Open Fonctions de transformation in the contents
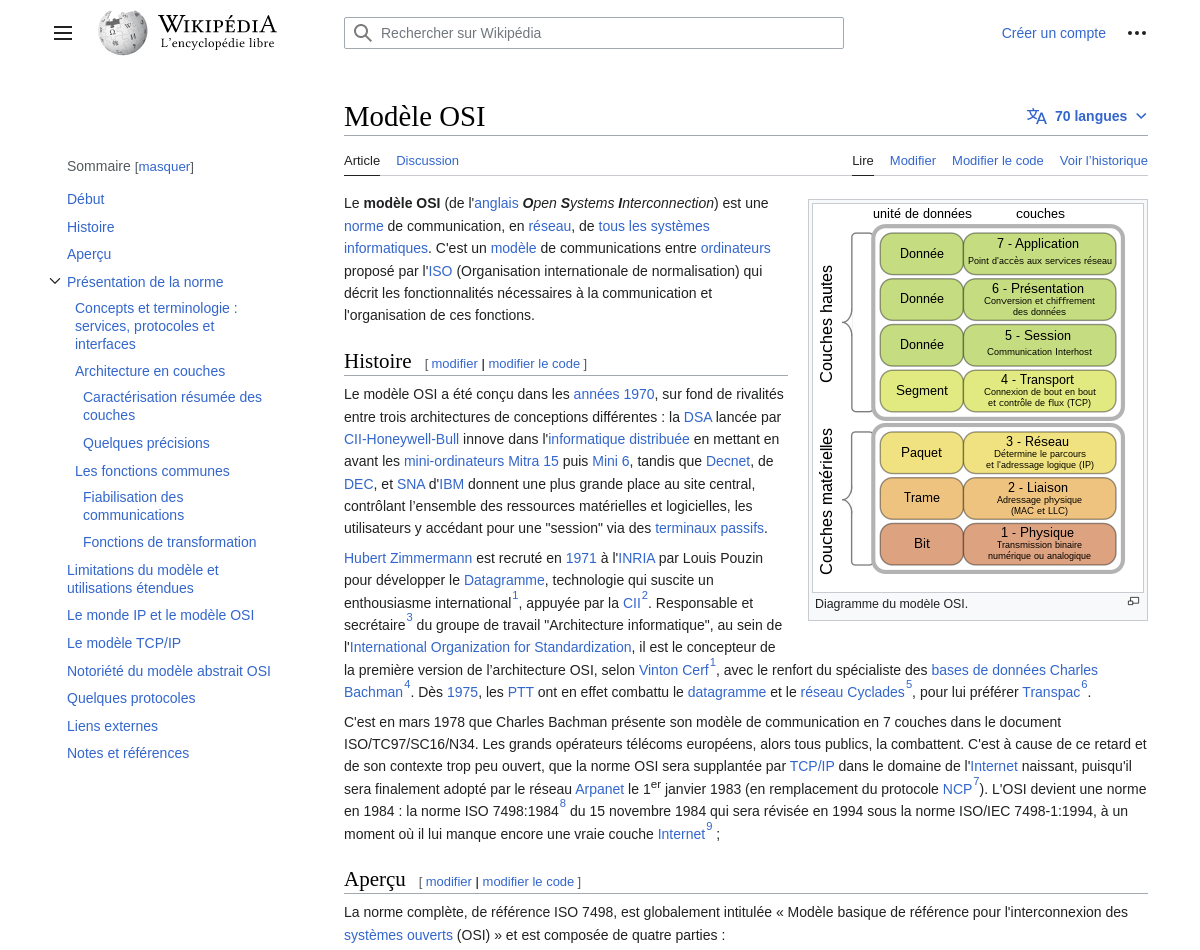This screenshot has height=950, width=1200. pos(170,542)
